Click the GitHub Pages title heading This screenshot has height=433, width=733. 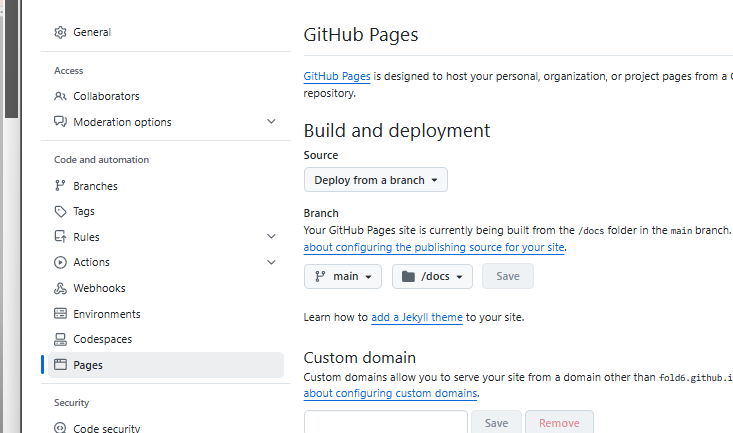click(x=361, y=35)
